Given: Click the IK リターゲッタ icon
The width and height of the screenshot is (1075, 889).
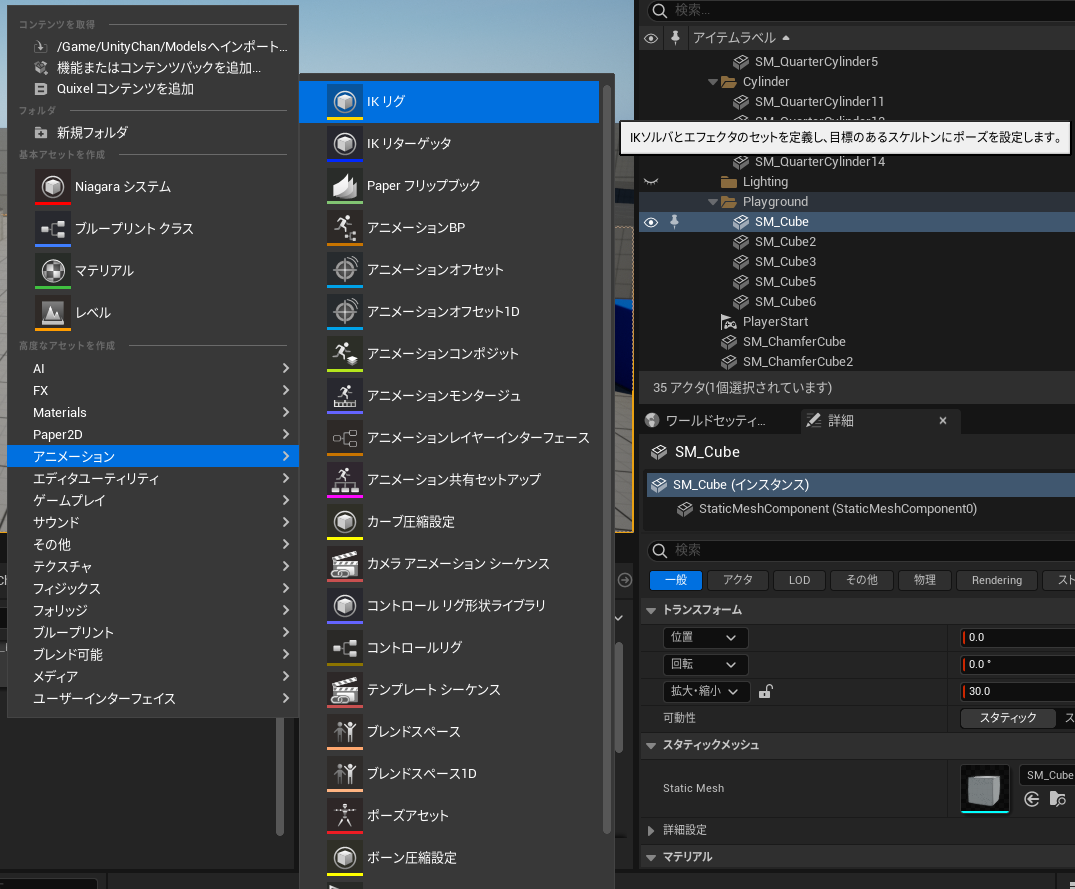Looking at the screenshot, I should pyautogui.click(x=345, y=144).
